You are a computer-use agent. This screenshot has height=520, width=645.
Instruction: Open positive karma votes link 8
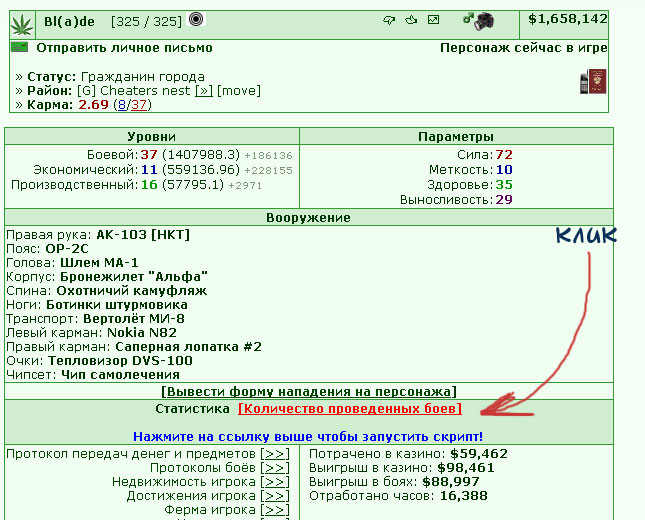click(x=122, y=104)
